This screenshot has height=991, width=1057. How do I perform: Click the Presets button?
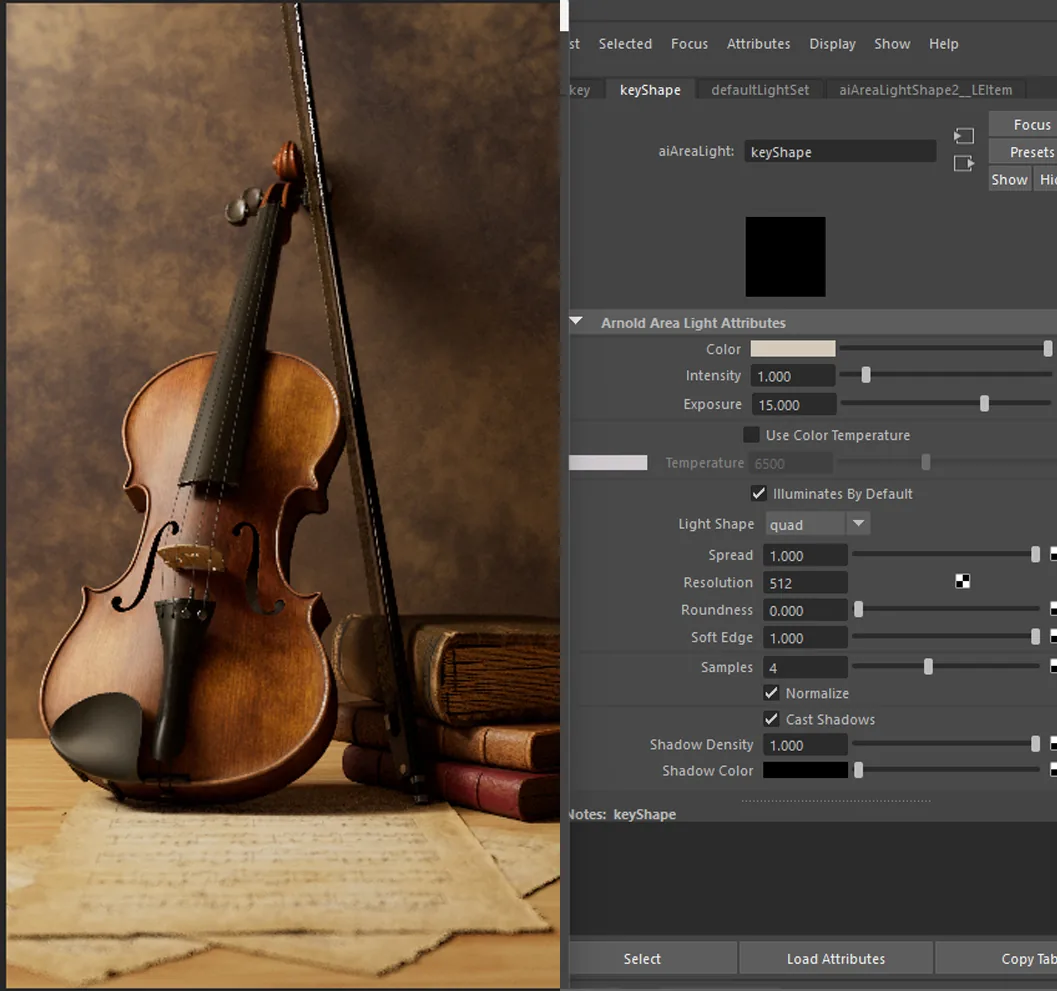(1025, 152)
